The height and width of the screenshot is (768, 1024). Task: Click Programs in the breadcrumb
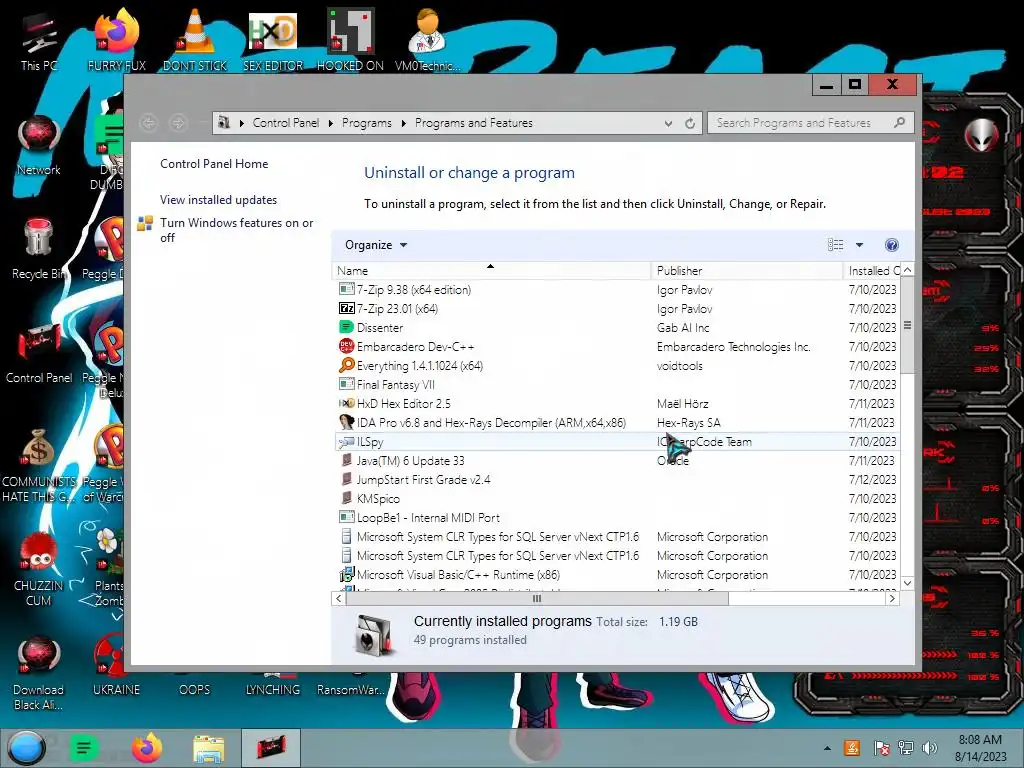point(366,123)
